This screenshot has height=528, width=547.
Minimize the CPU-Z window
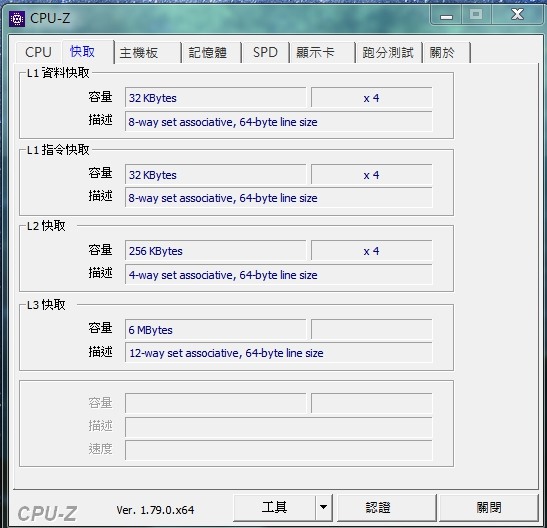[446, 16]
